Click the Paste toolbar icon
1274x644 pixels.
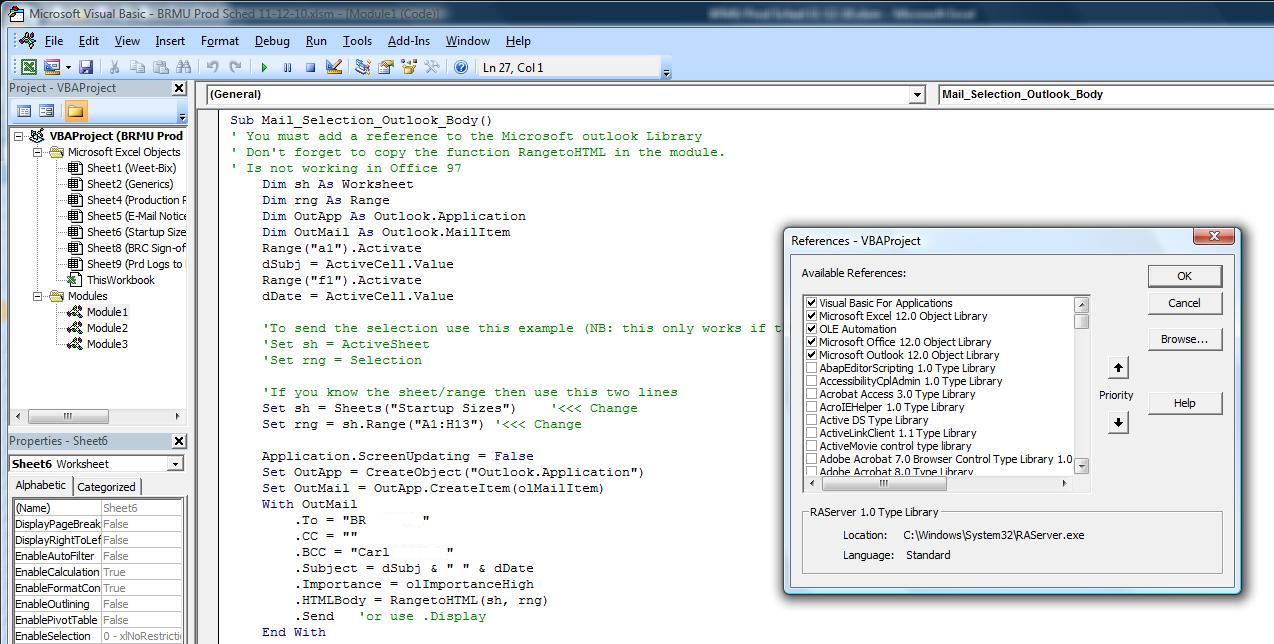click(x=160, y=67)
